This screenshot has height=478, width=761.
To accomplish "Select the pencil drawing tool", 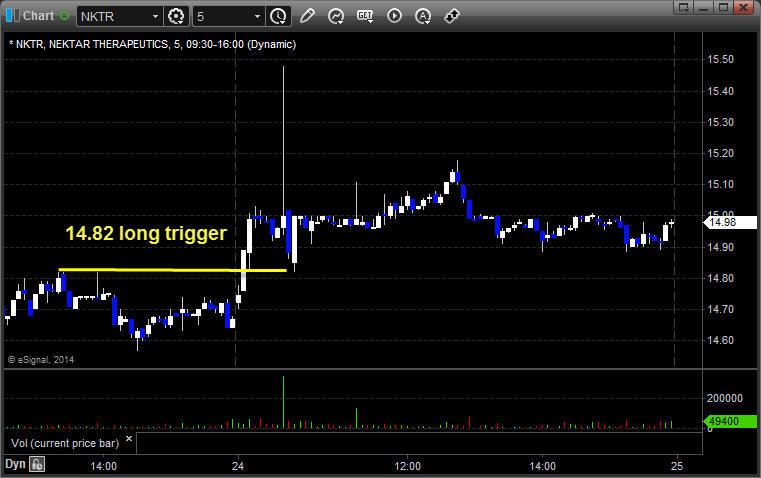I will [307, 16].
